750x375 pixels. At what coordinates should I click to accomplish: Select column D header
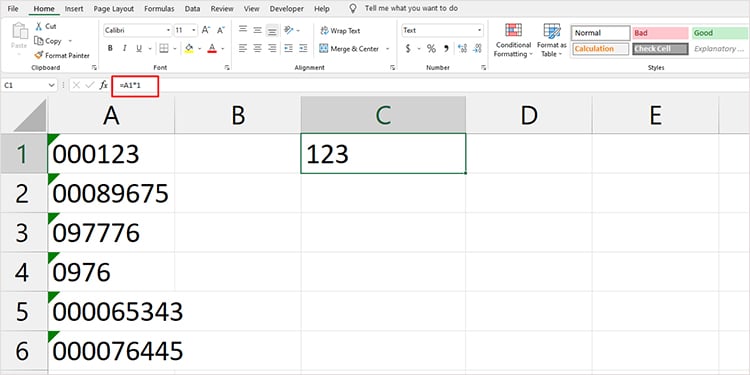coord(529,115)
